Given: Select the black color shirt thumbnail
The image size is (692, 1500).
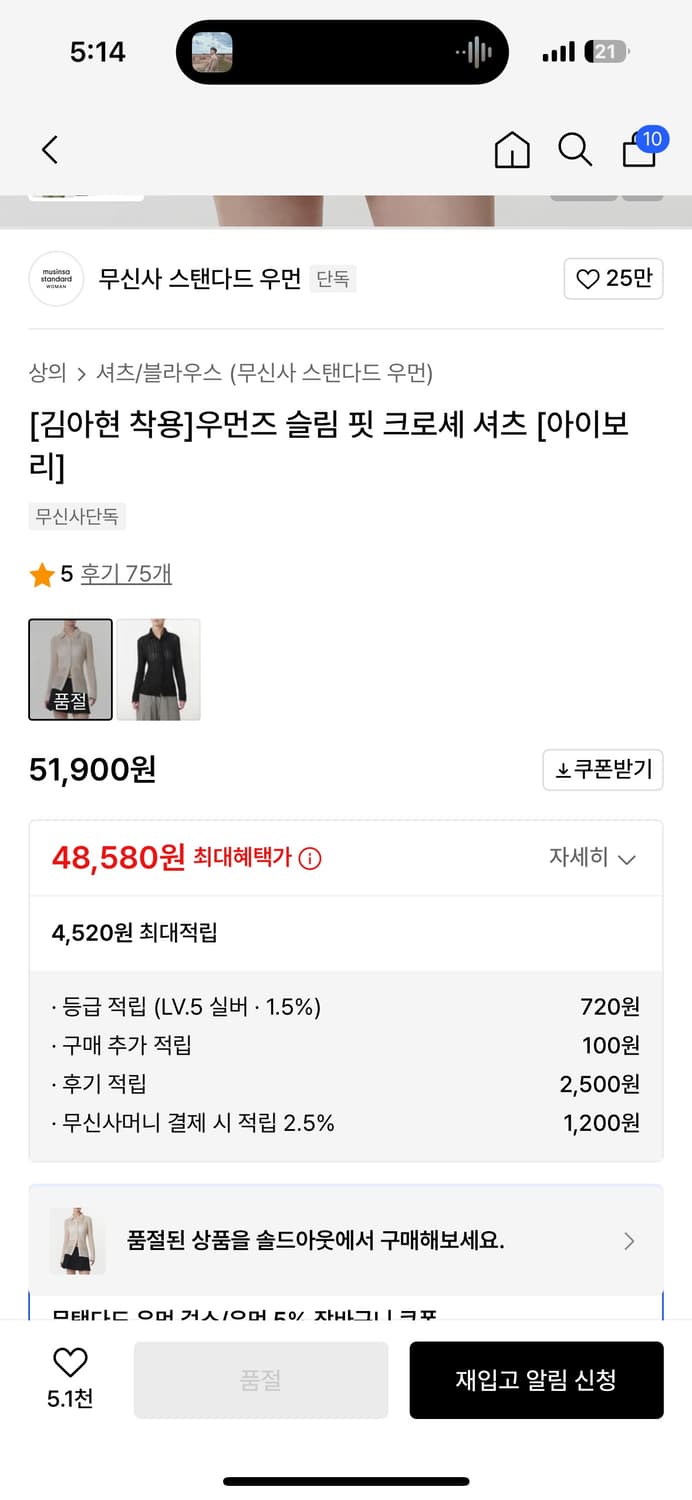Looking at the screenshot, I should 158,669.
